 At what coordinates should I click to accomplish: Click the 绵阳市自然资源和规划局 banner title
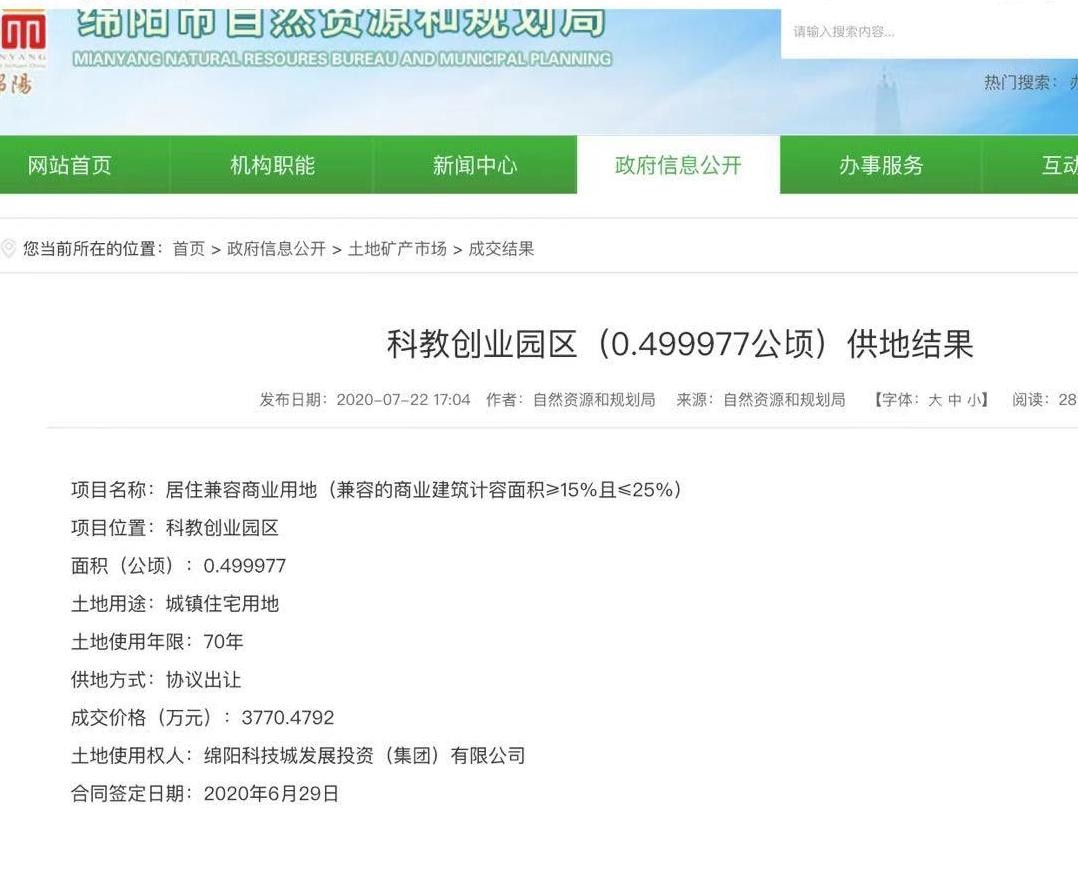[340, 22]
